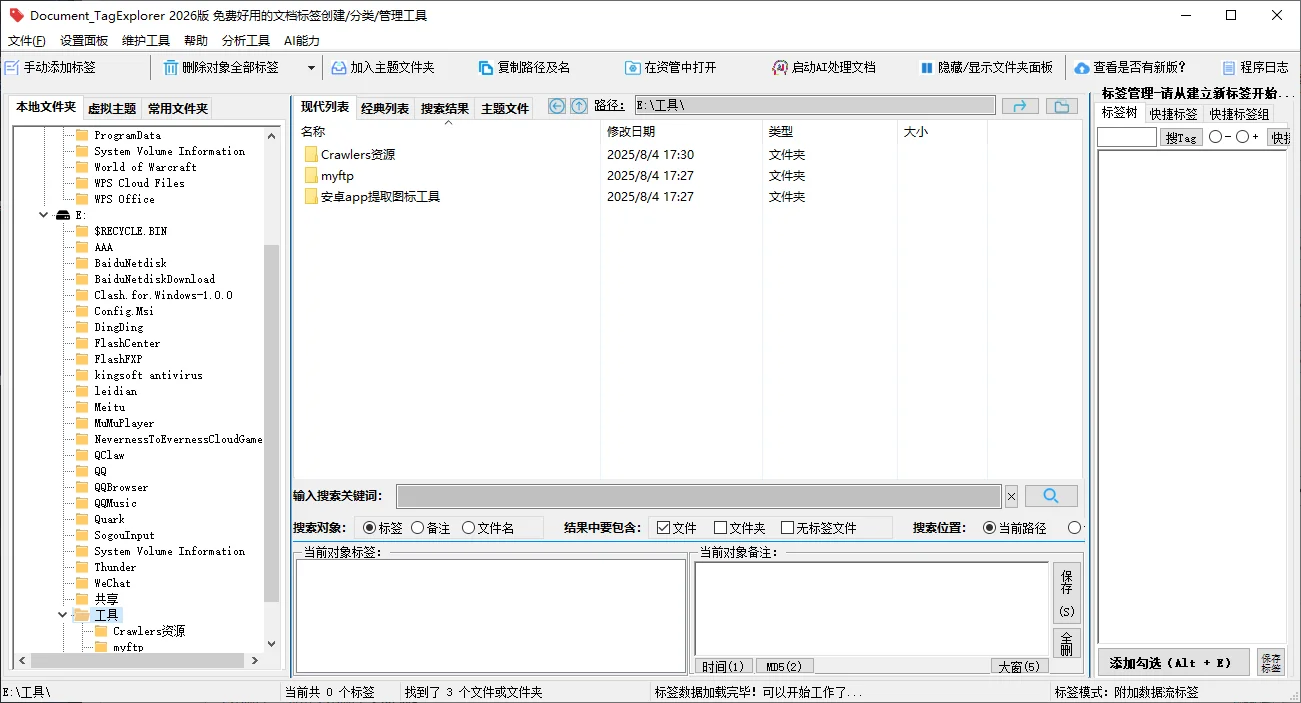The width and height of the screenshot is (1301, 703).
Task: Click the trash icon for 删除对象全部标签
Action: pyautogui.click(x=170, y=68)
